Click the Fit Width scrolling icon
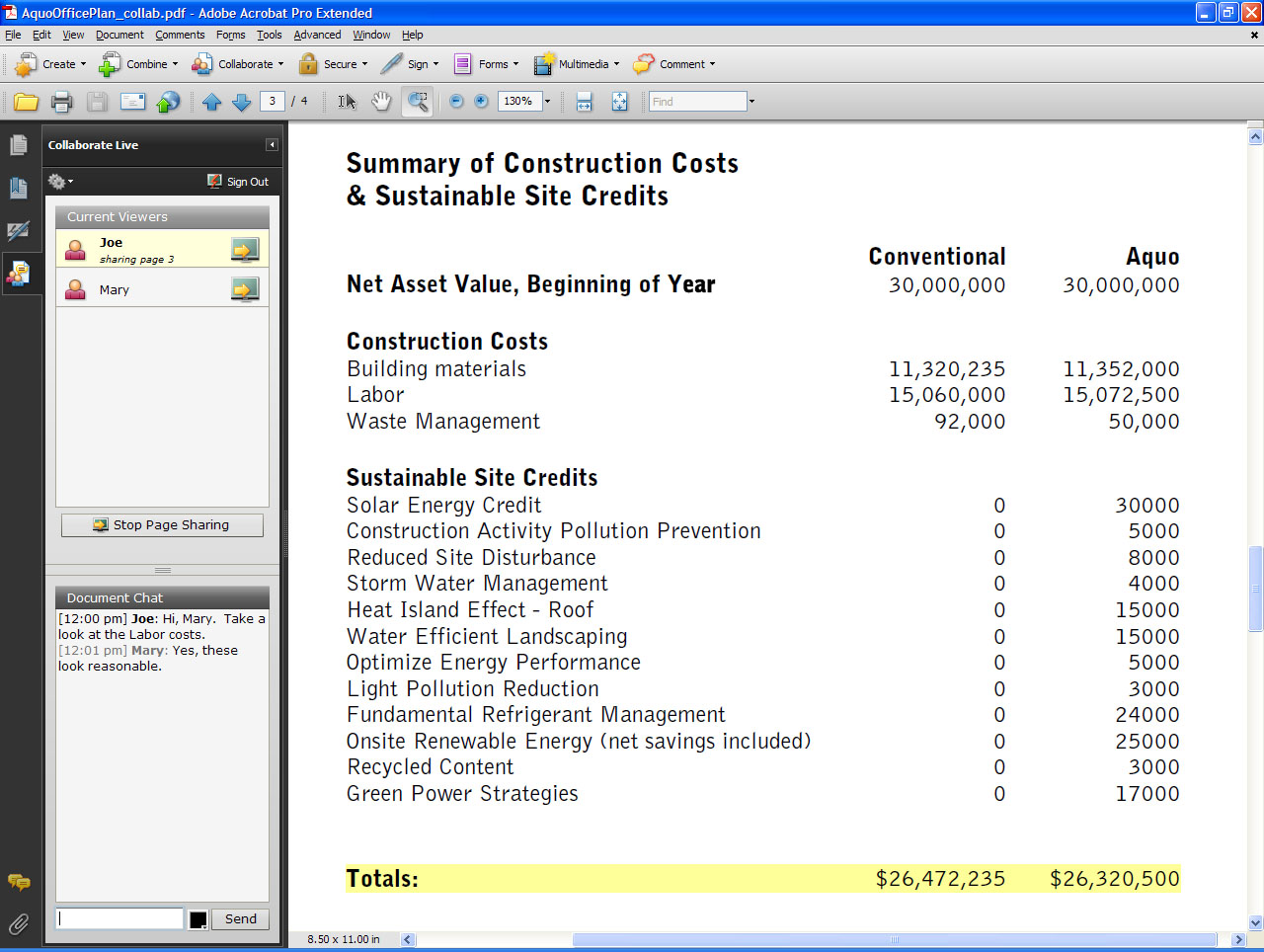The height and width of the screenshot is (952, 1264). point(584,102)
